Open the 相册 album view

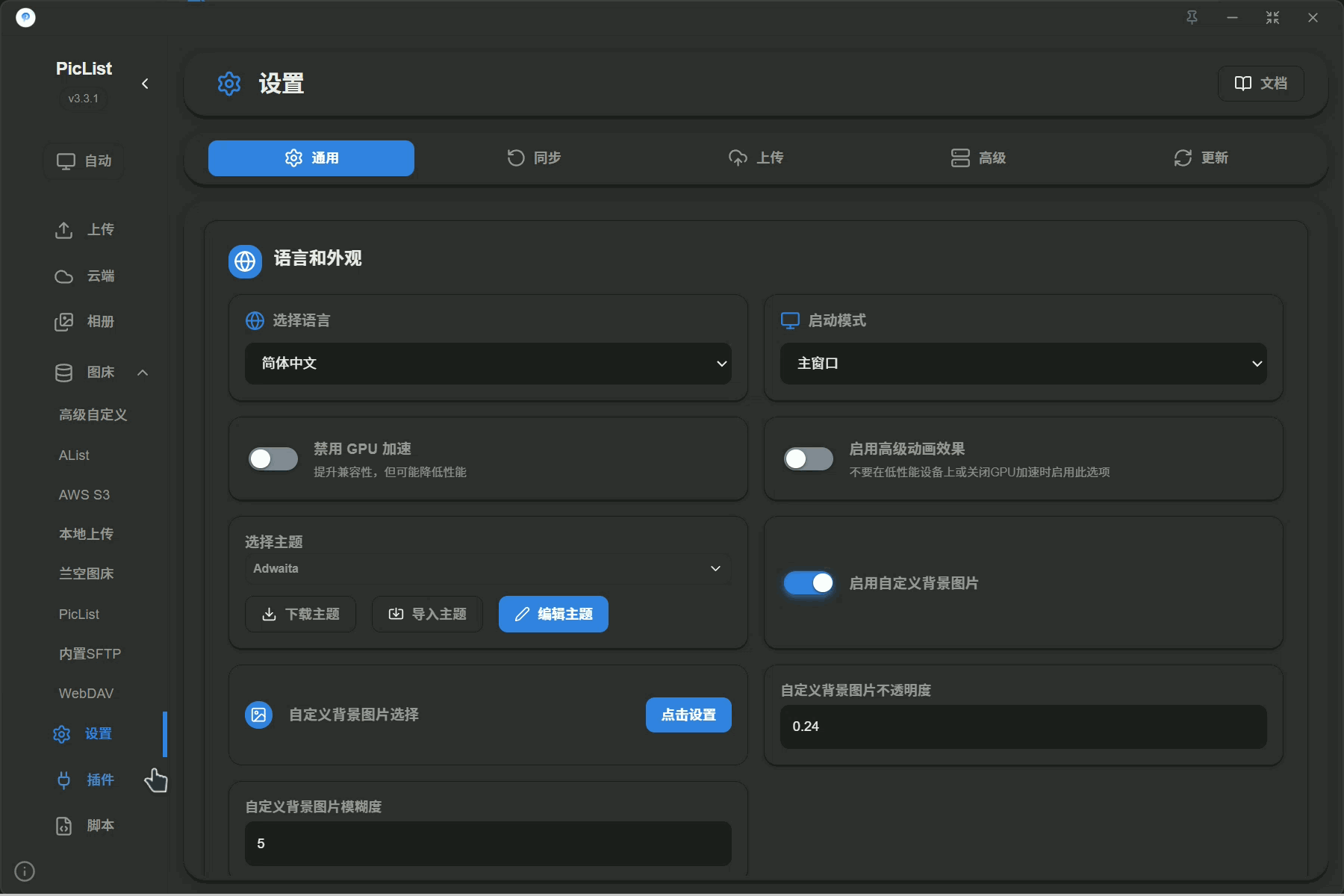85,322
